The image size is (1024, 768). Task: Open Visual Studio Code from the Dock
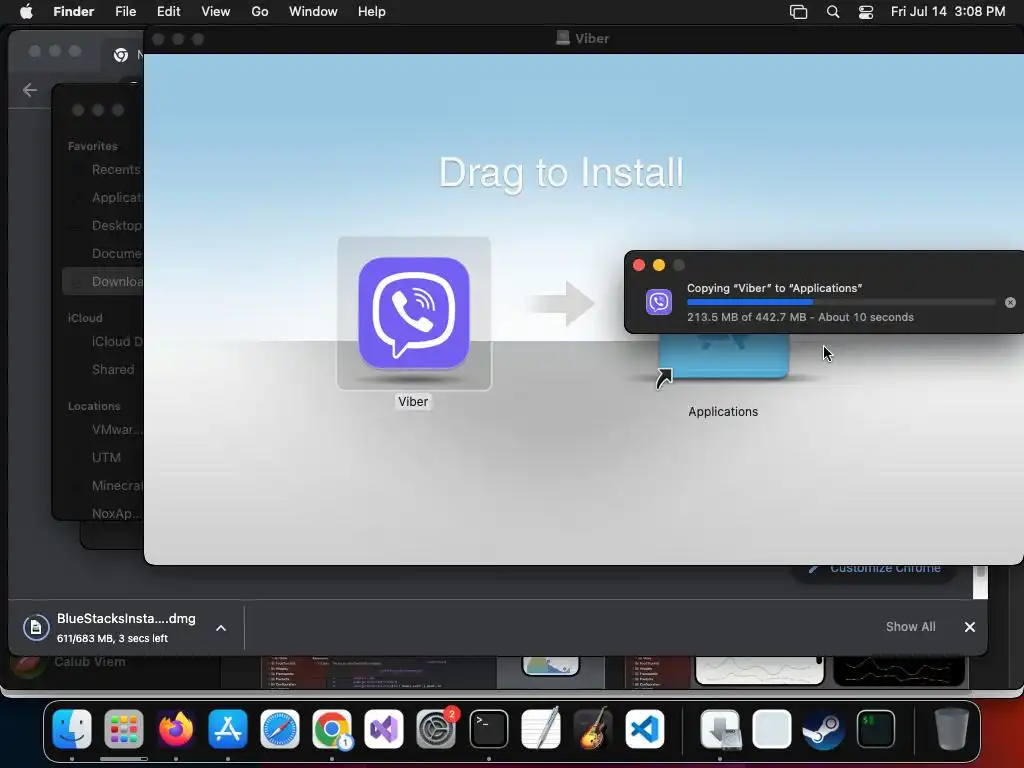click(x=645, y=729)
